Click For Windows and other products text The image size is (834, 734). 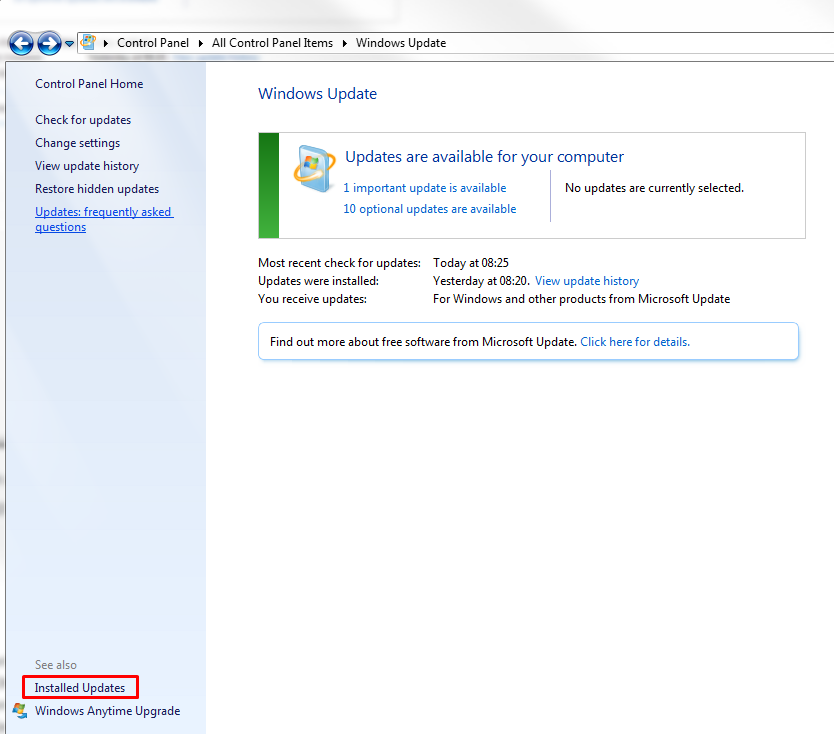581,299
